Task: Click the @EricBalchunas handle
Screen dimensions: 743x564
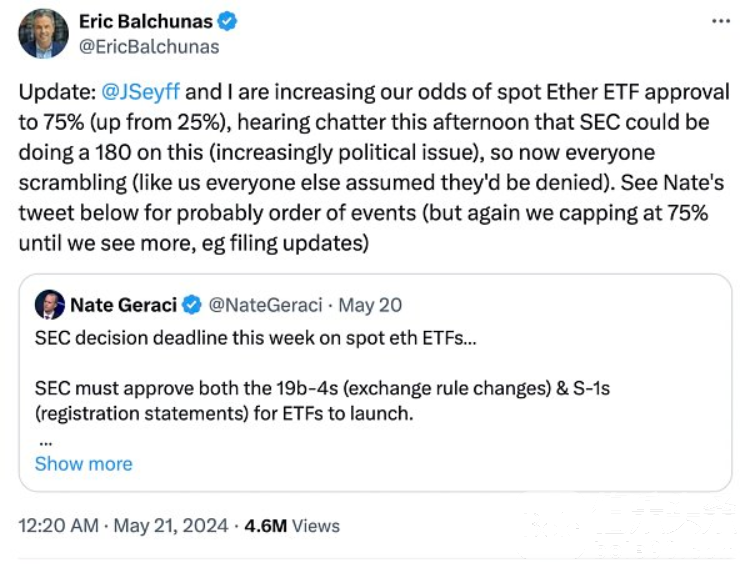Action: (149, 47)
